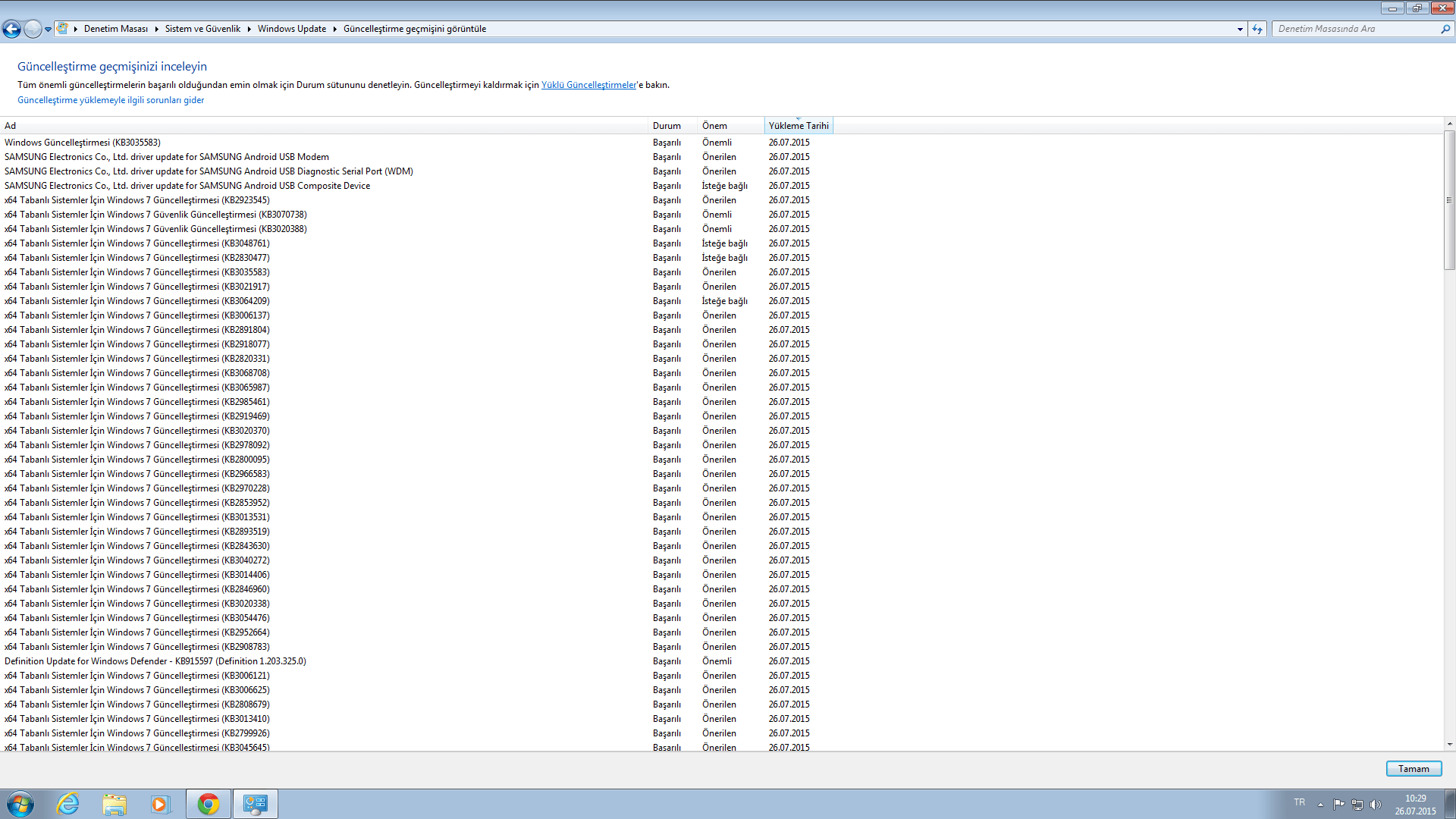Click the volume speaker tray icon
This screenshot has height=819, width=1456.
coord(1376,805)
